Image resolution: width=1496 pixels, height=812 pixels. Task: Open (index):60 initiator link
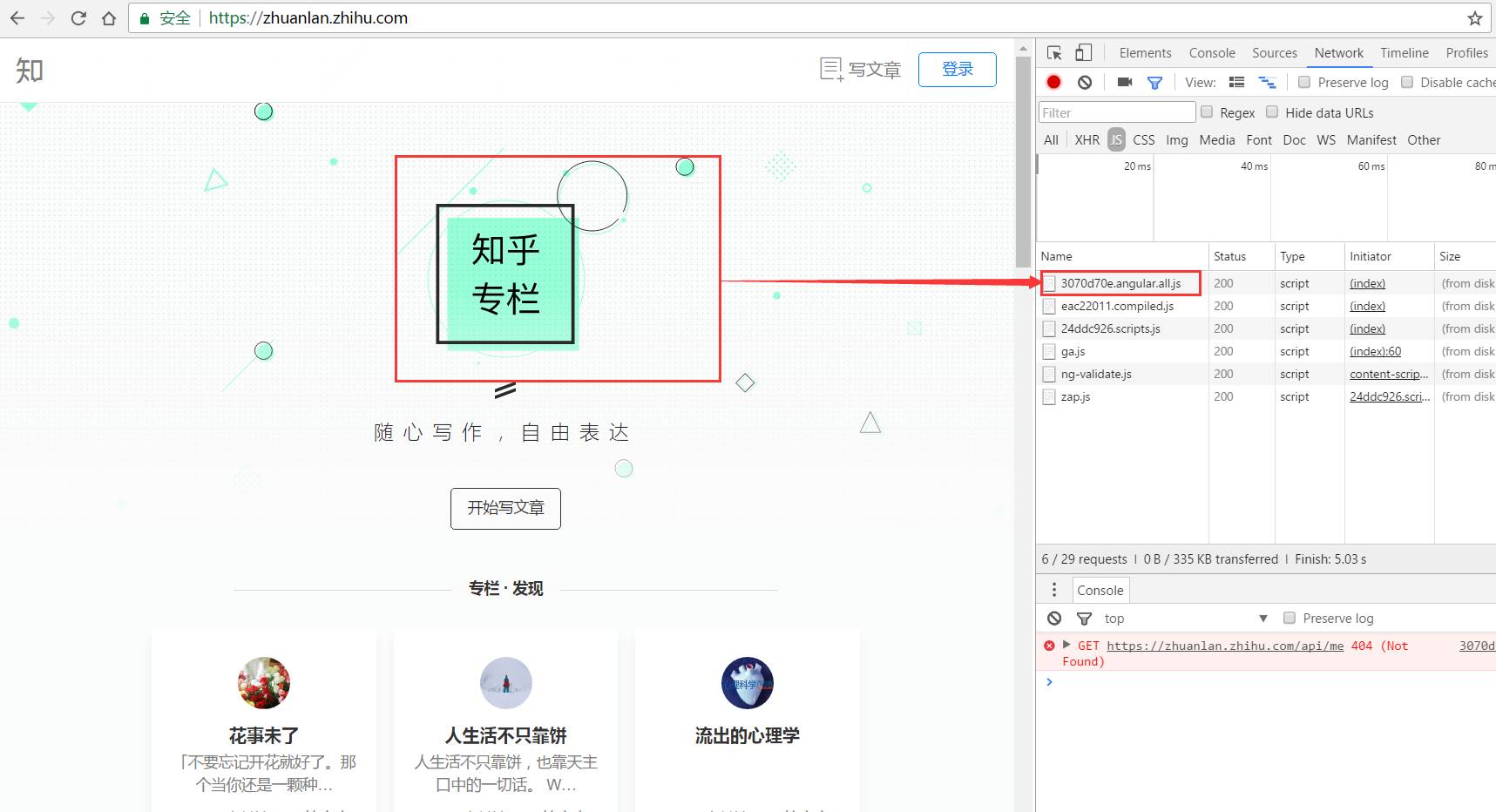1375,351
